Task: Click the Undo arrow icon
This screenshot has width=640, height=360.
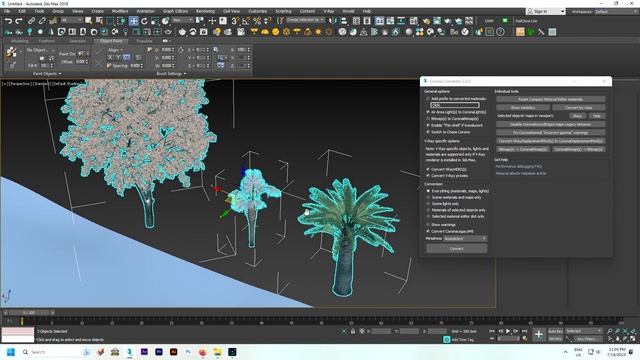Action: (9, 20)
